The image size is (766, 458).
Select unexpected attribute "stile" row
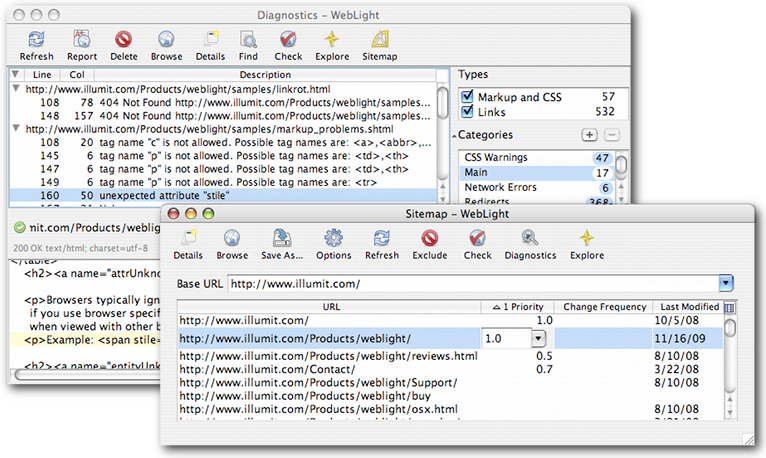[223, 195]
